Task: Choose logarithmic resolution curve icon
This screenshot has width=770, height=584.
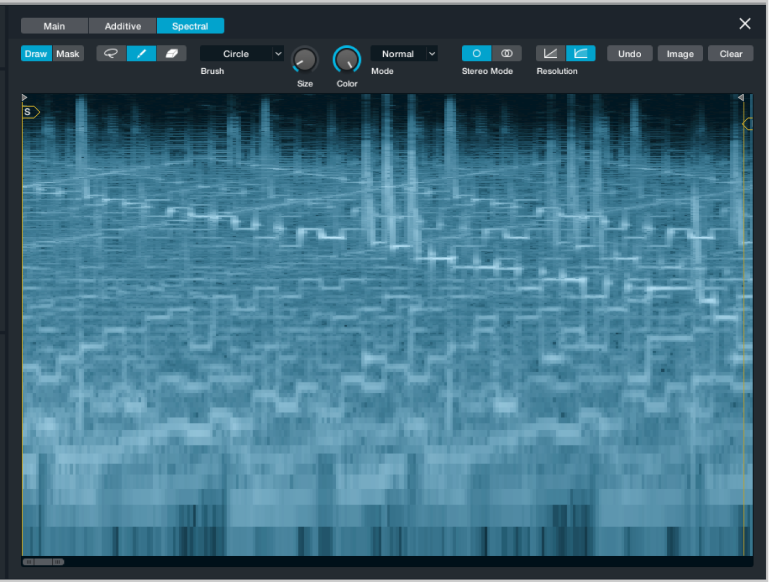Action: point(581,54)
